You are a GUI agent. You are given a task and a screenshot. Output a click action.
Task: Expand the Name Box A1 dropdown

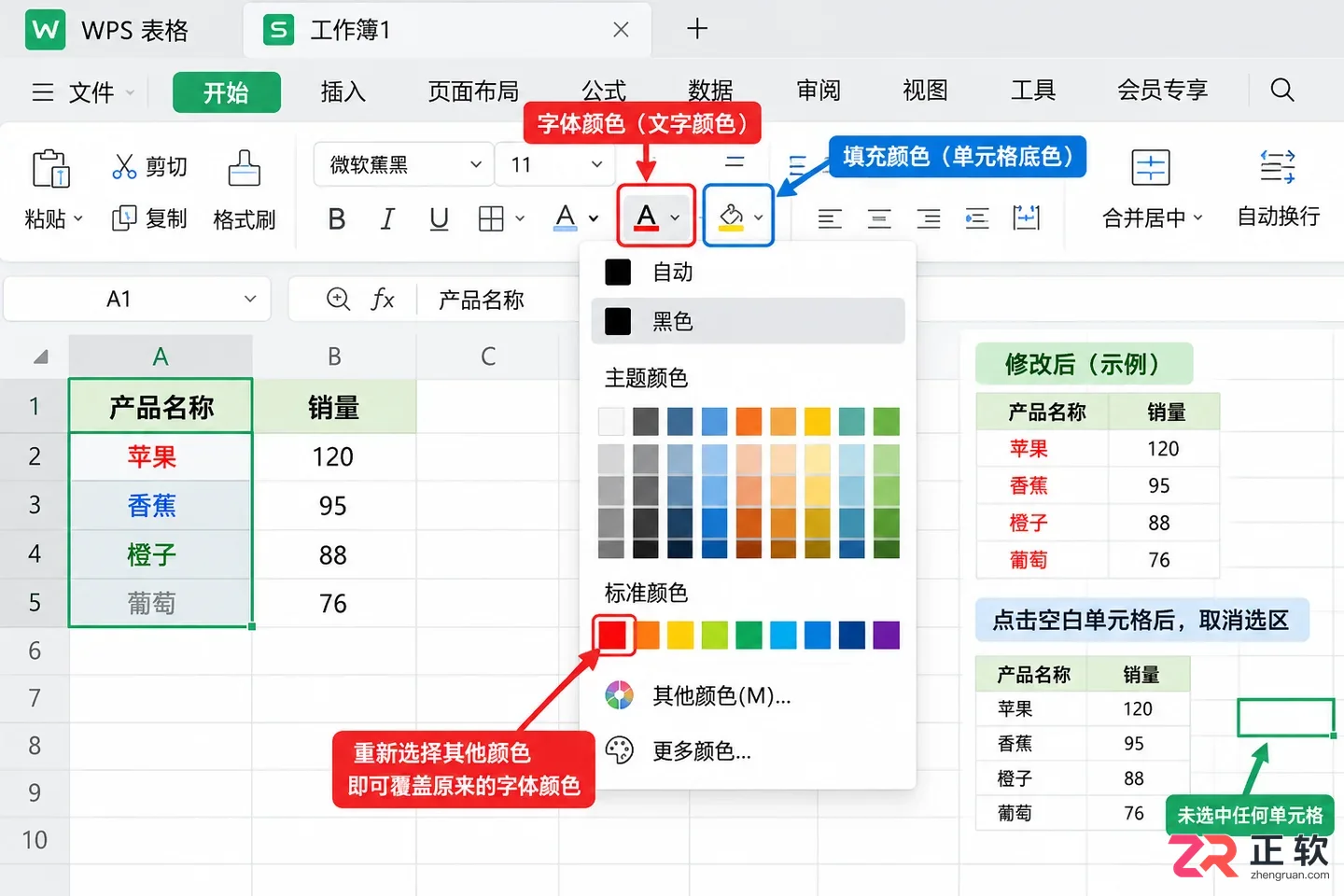coord(250,300)
